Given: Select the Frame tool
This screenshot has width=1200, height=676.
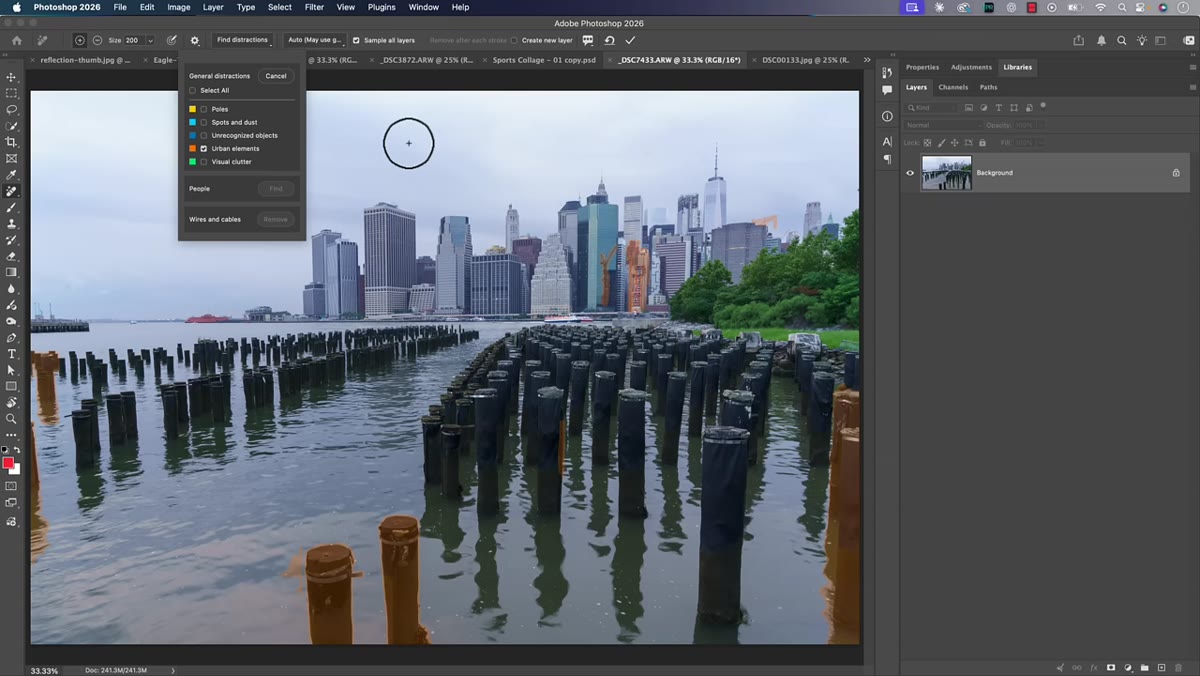Looking at the screenshot, I should (x=12, y=158).
